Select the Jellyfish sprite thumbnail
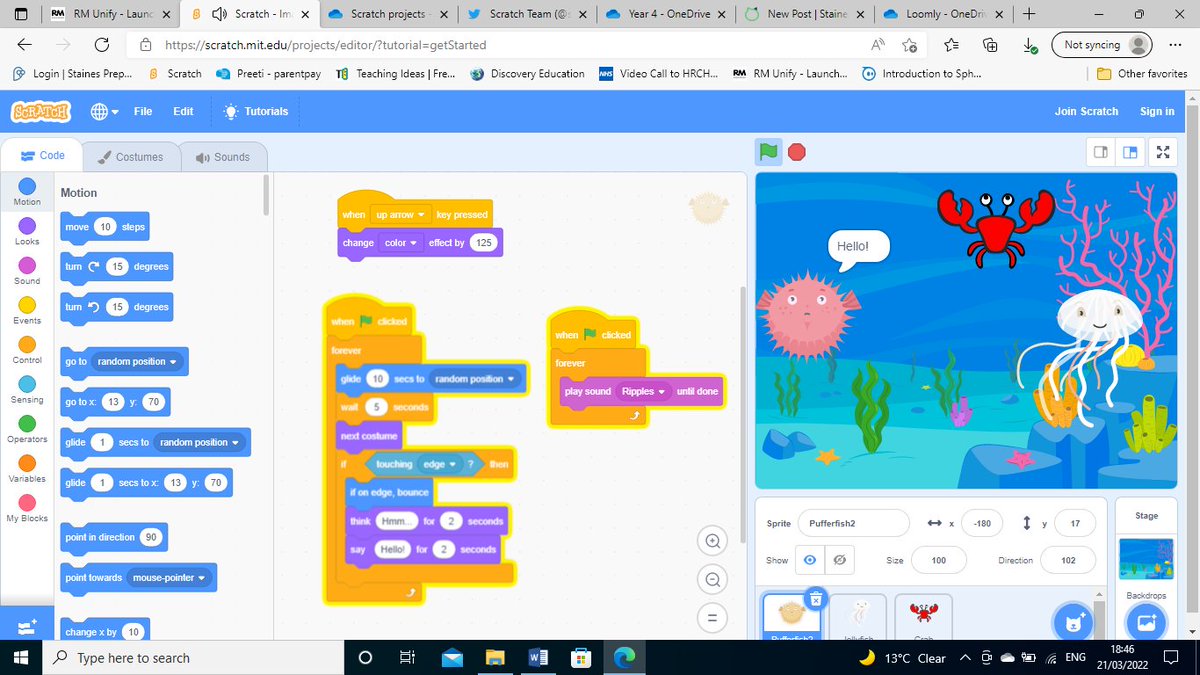 tap(860, 618)
